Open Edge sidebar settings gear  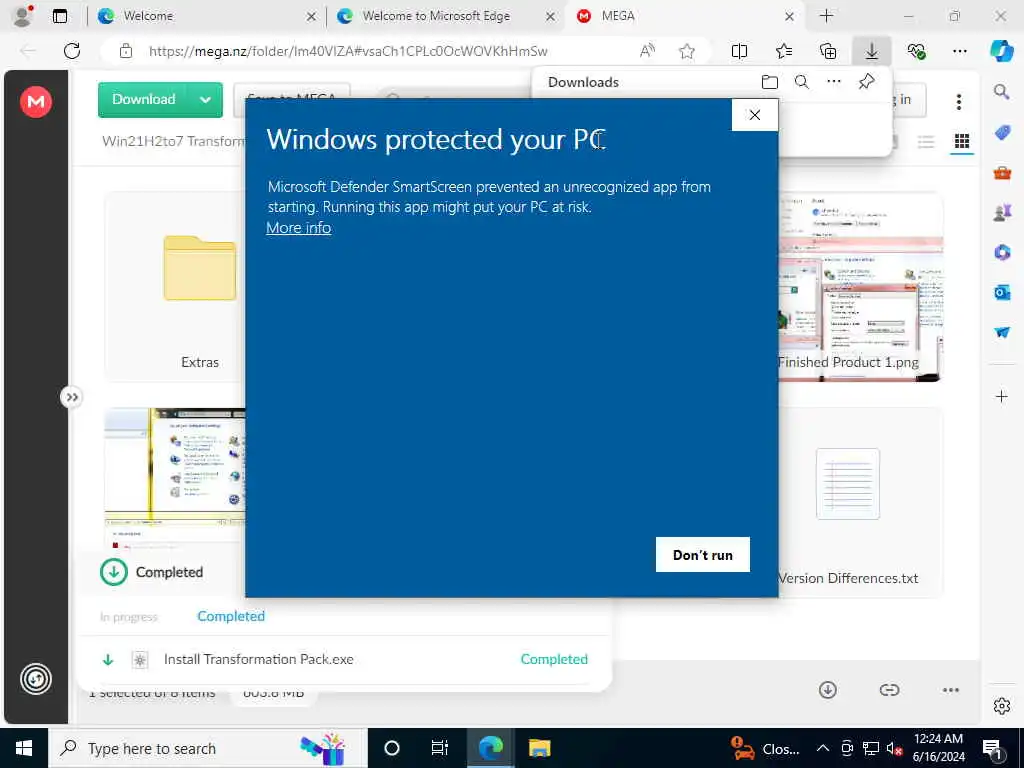point(1001,706)
